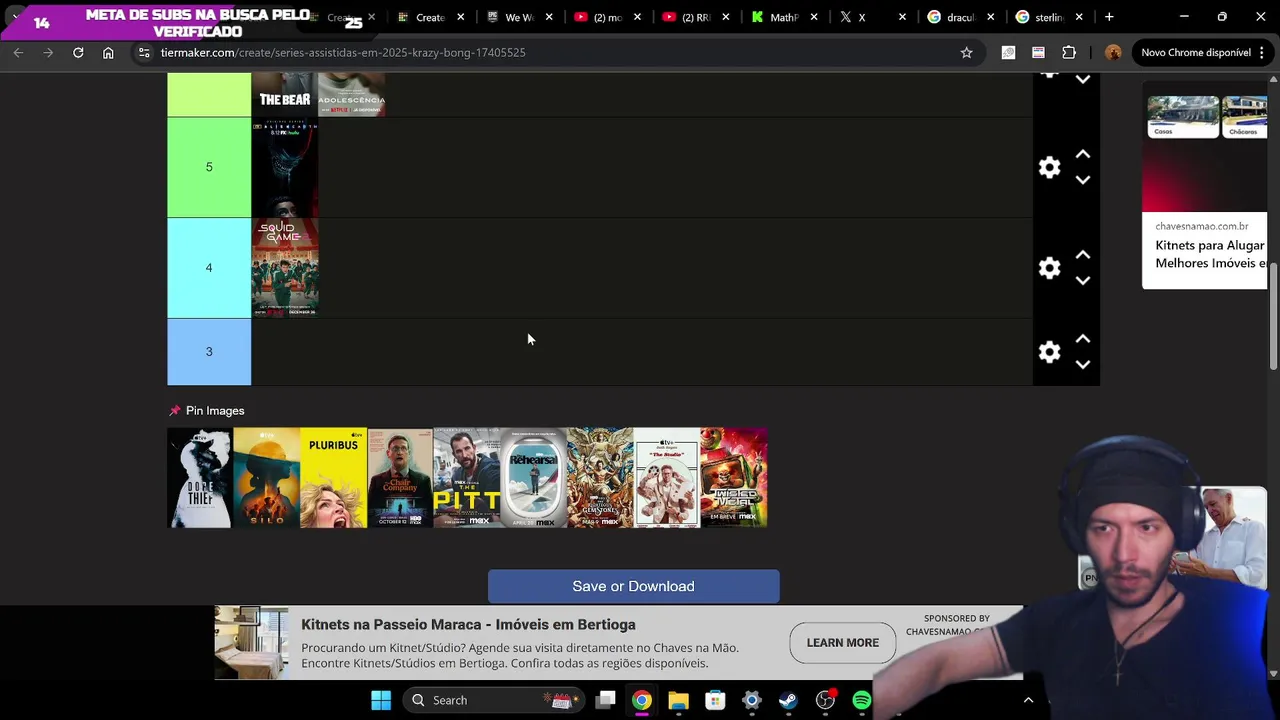Click the blue tier 3 label

click(x=209, y=351)
